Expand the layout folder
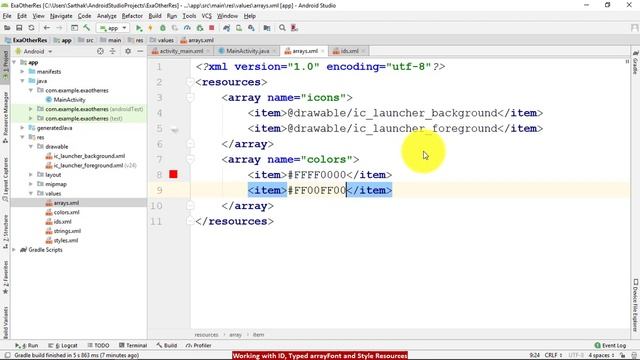The image size is (640, 360). pyautogui.click(x=31, y=175)
